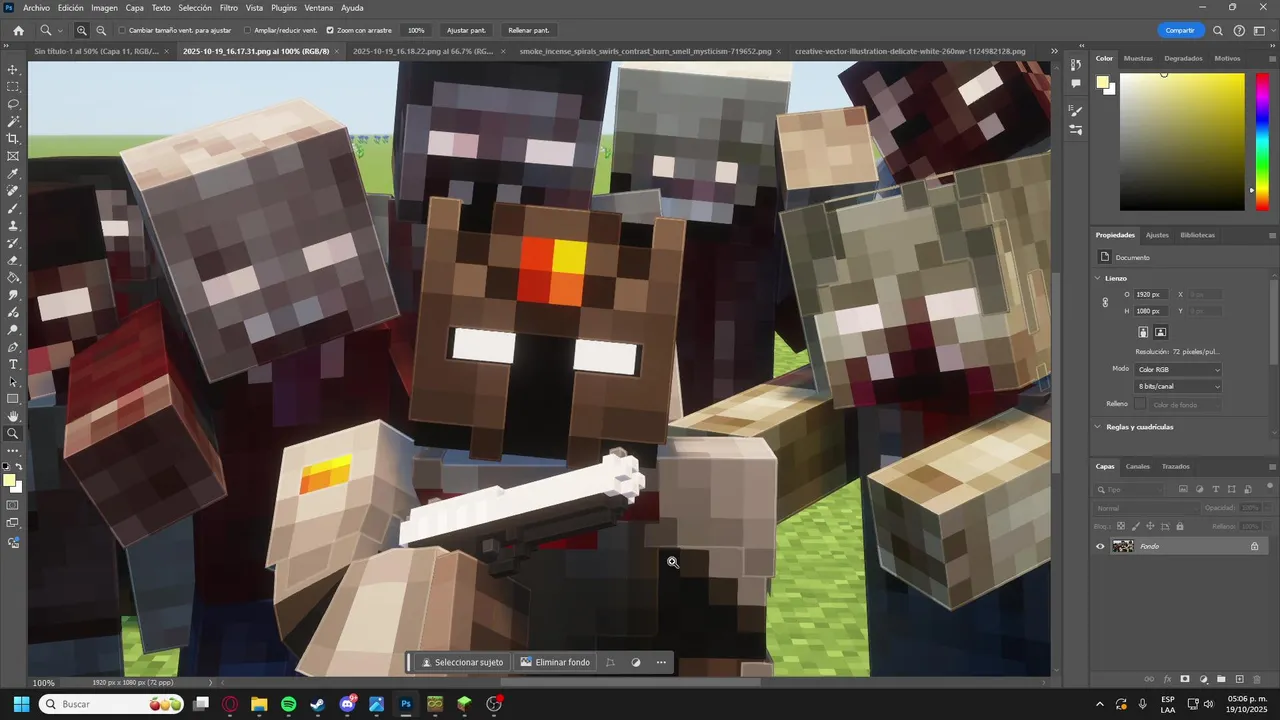Image resolution: width=1280 pixels, height=720 pixels.
Task: Click the foreground color swatch in toolbox
Action: point(10,482)
